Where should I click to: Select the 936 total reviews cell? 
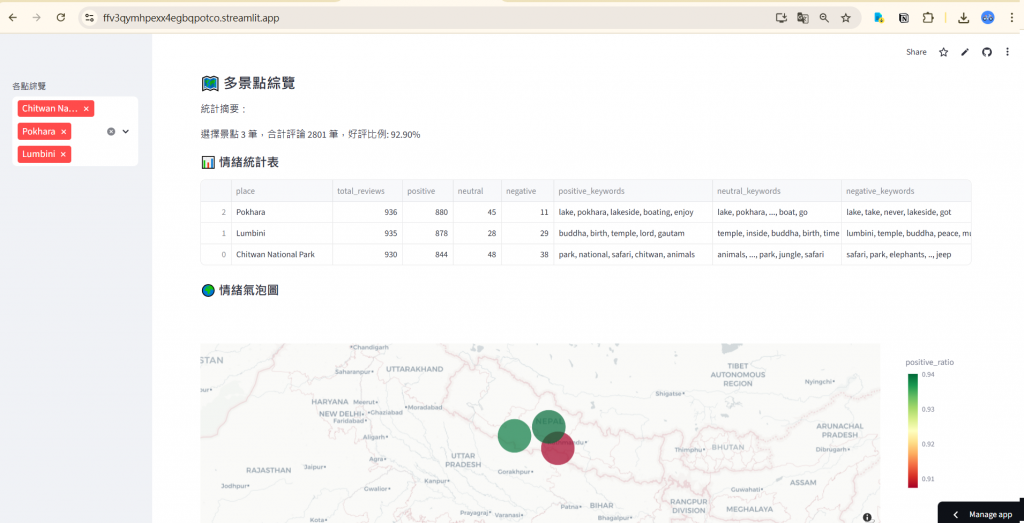367,212
